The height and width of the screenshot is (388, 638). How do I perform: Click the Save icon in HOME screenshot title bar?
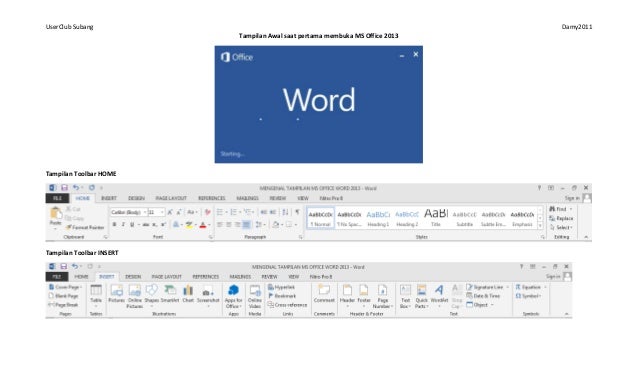coord(64,187)
